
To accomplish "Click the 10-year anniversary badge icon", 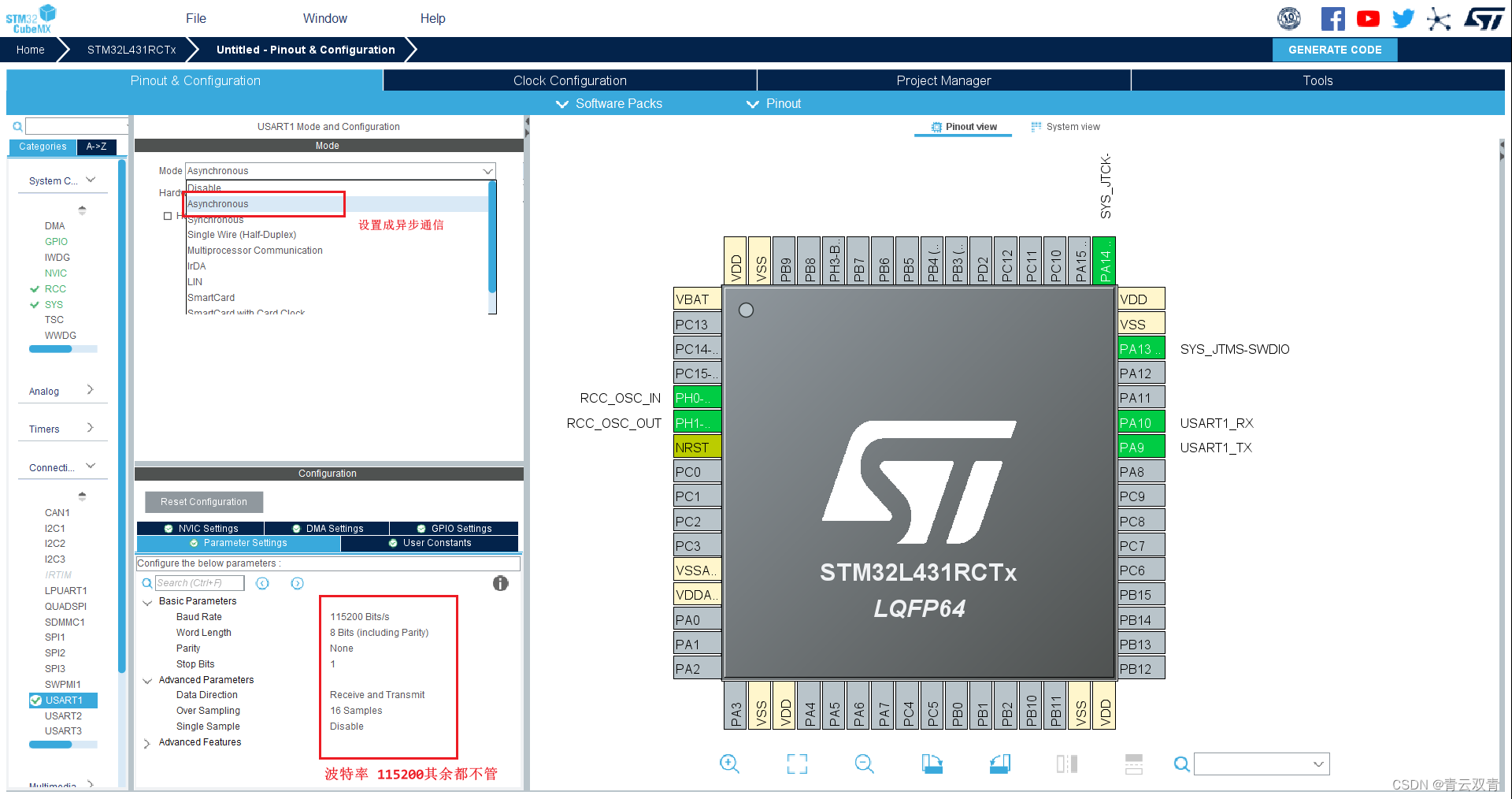I will click(x=1289, y=18).
